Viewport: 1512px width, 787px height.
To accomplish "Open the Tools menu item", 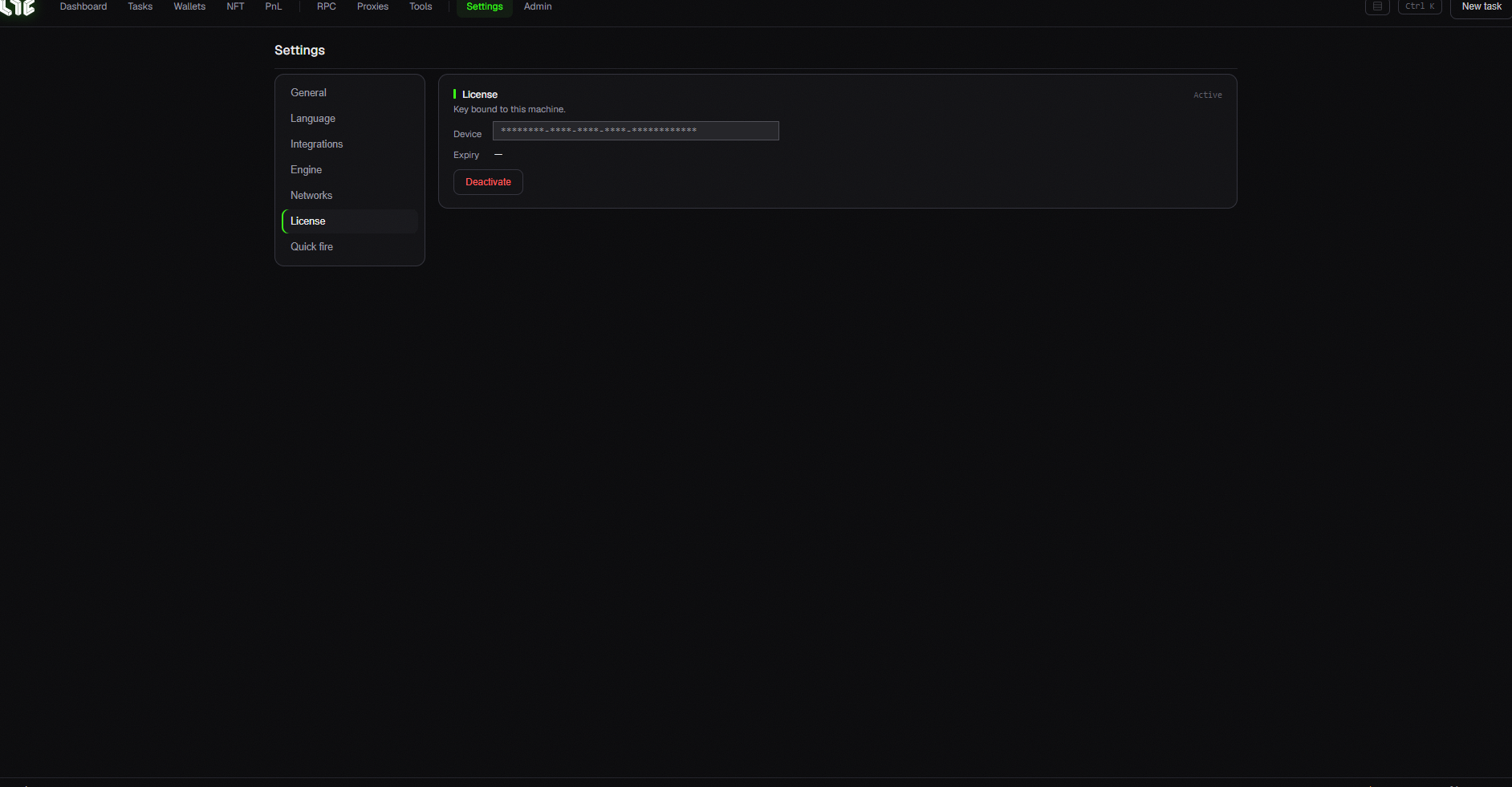I will pyautogui.click(x=421, y=6).
